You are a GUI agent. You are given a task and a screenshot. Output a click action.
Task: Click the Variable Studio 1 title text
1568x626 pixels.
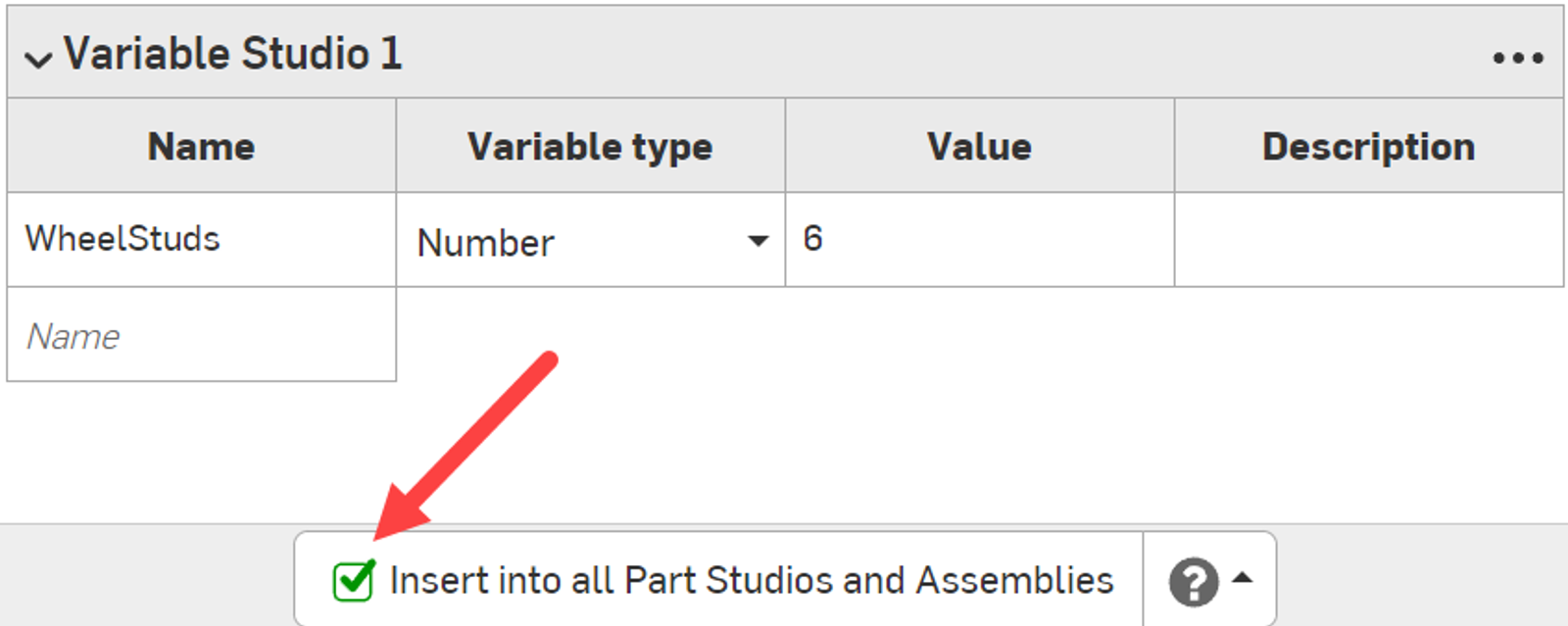pyautogui.click(x=233, y=54)
